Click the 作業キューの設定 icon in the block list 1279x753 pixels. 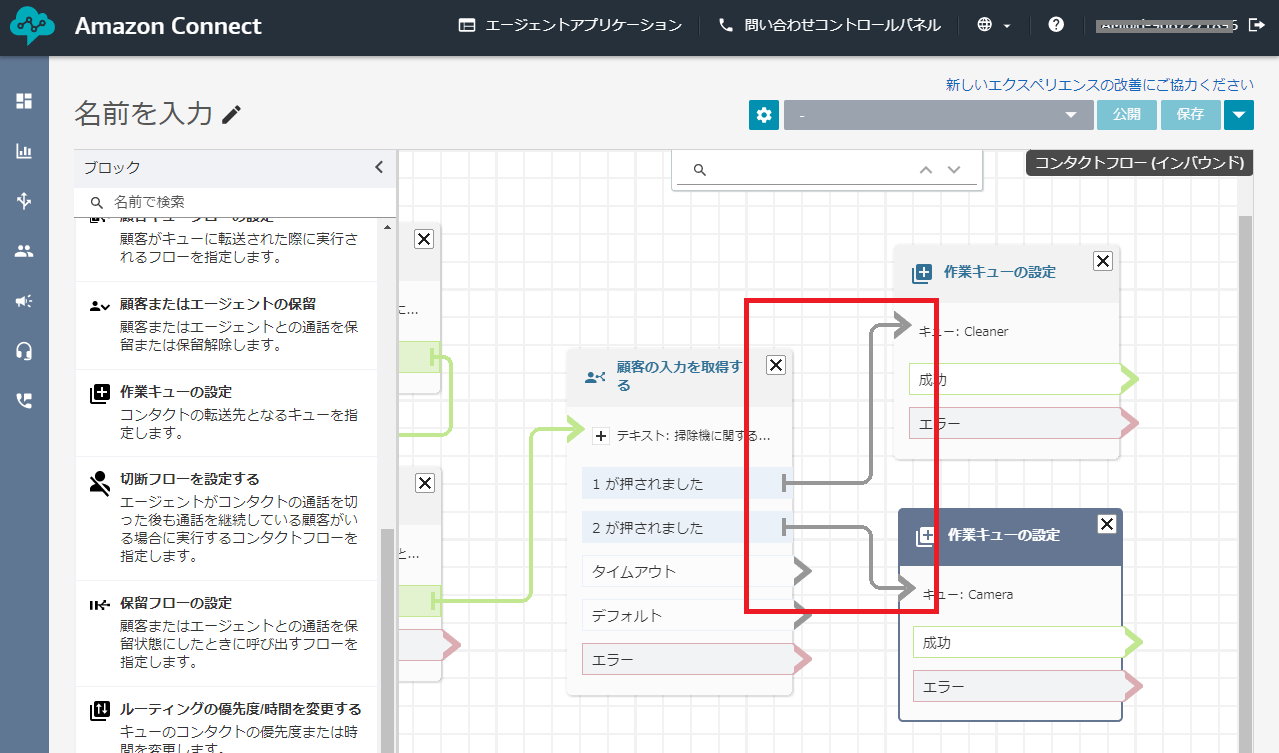pyautogui.click(x=99, y=393)
